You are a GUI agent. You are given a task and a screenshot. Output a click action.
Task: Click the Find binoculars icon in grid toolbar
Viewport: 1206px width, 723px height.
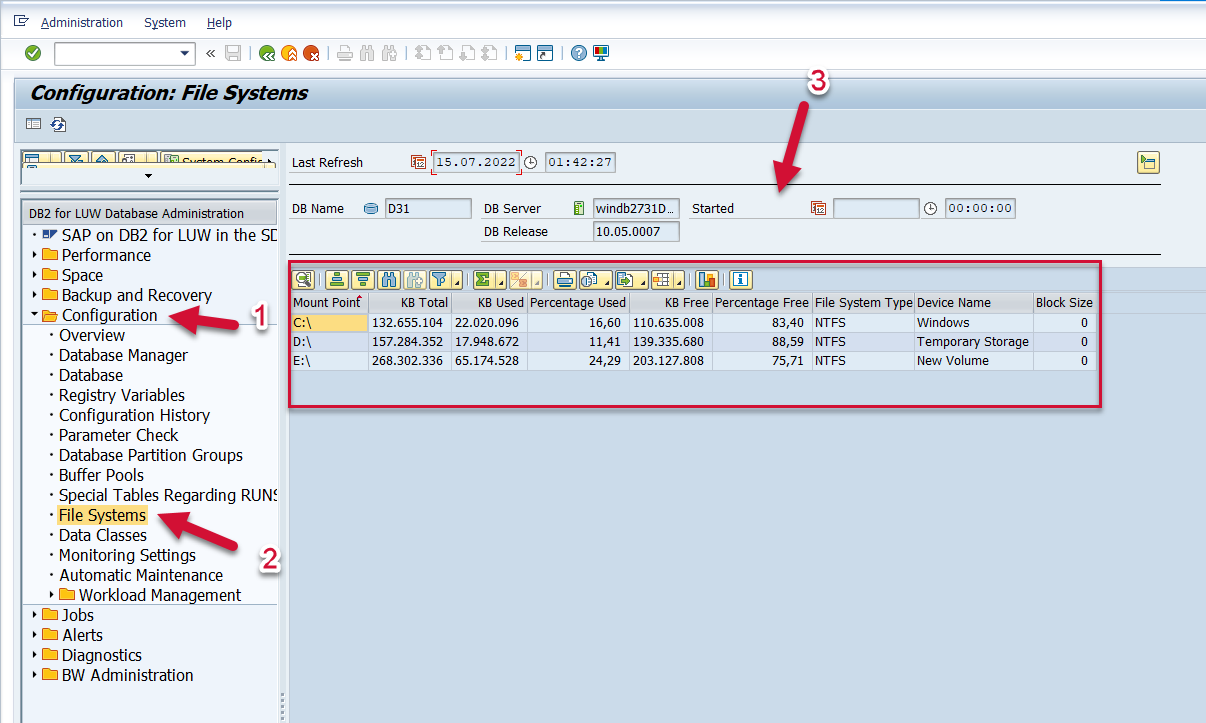click(x=389, y=280)
